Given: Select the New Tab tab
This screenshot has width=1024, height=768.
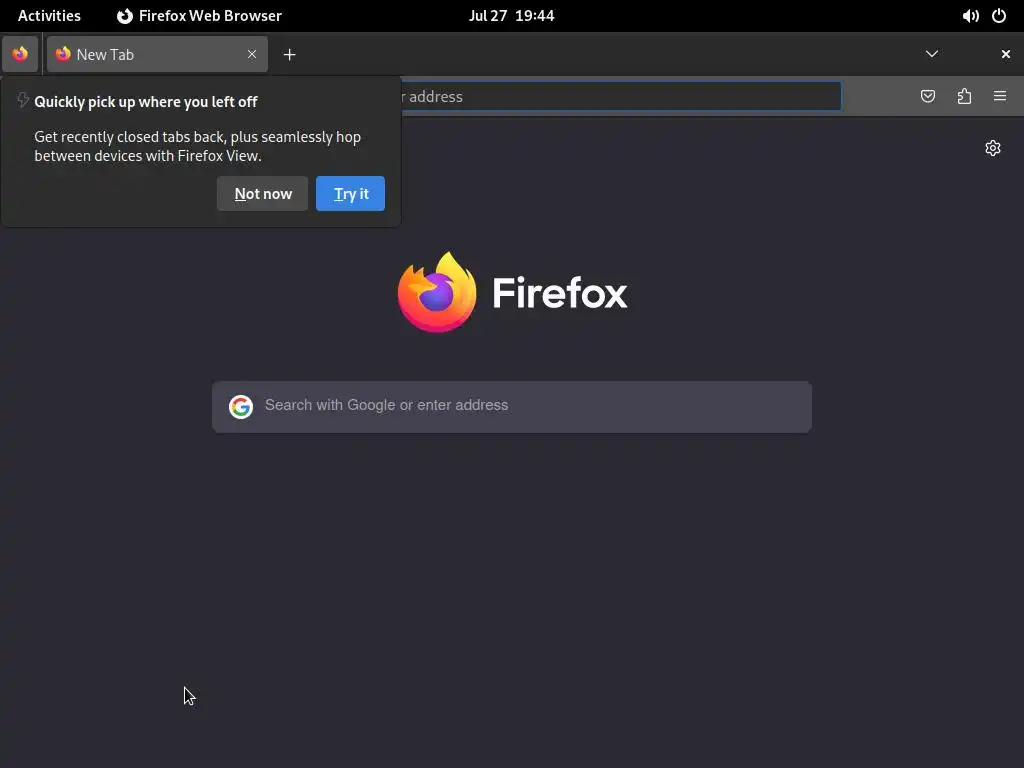Looking at the screenshot, I should [x=157, y=54].
